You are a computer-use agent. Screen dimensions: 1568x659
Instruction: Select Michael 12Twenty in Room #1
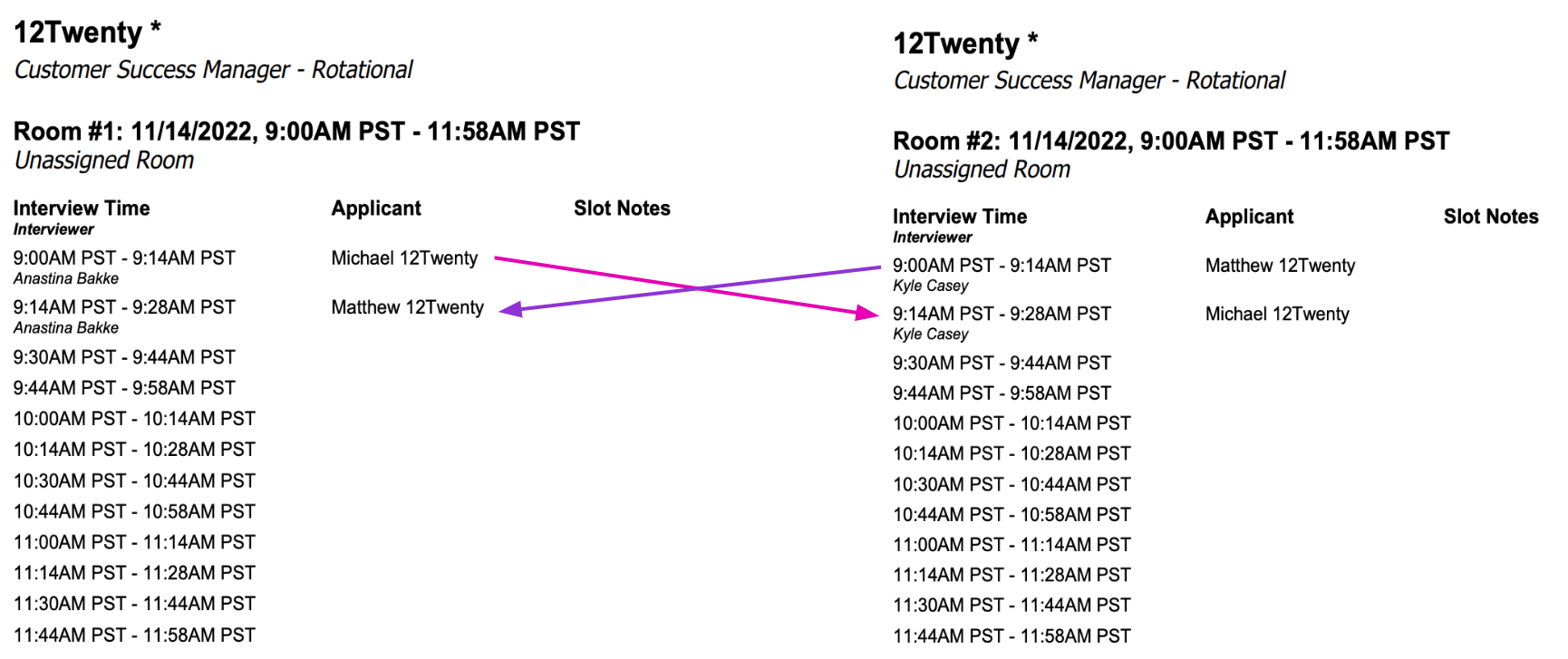click(x=404, y=258)
